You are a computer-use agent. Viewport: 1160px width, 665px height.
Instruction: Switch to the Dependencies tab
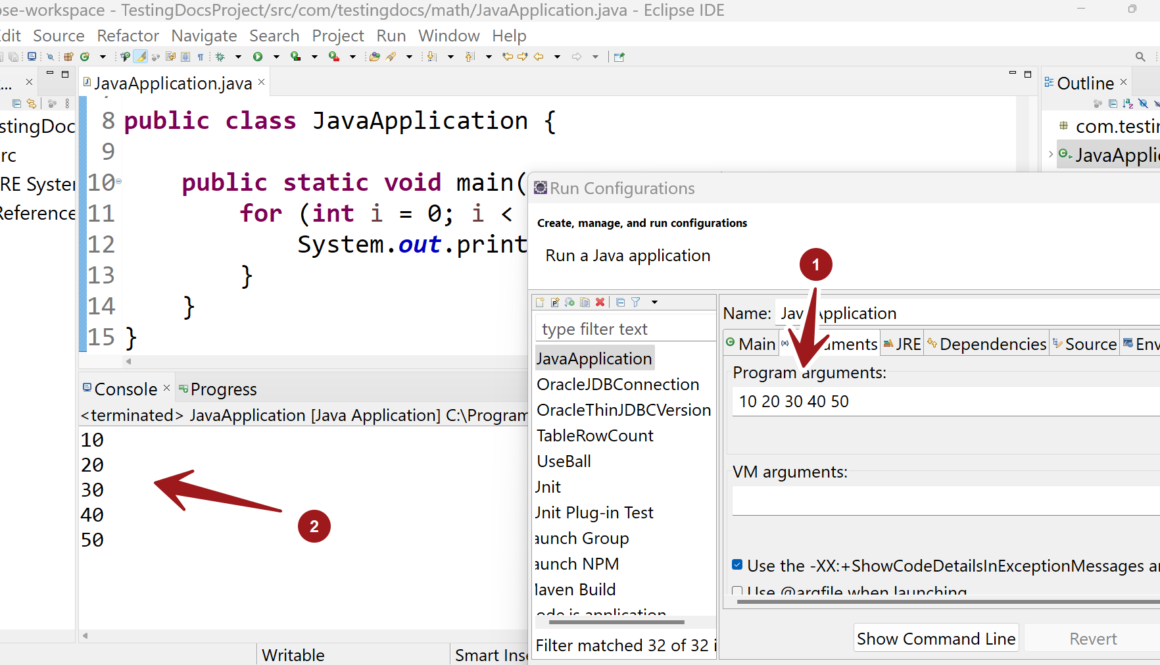(986, 344)
